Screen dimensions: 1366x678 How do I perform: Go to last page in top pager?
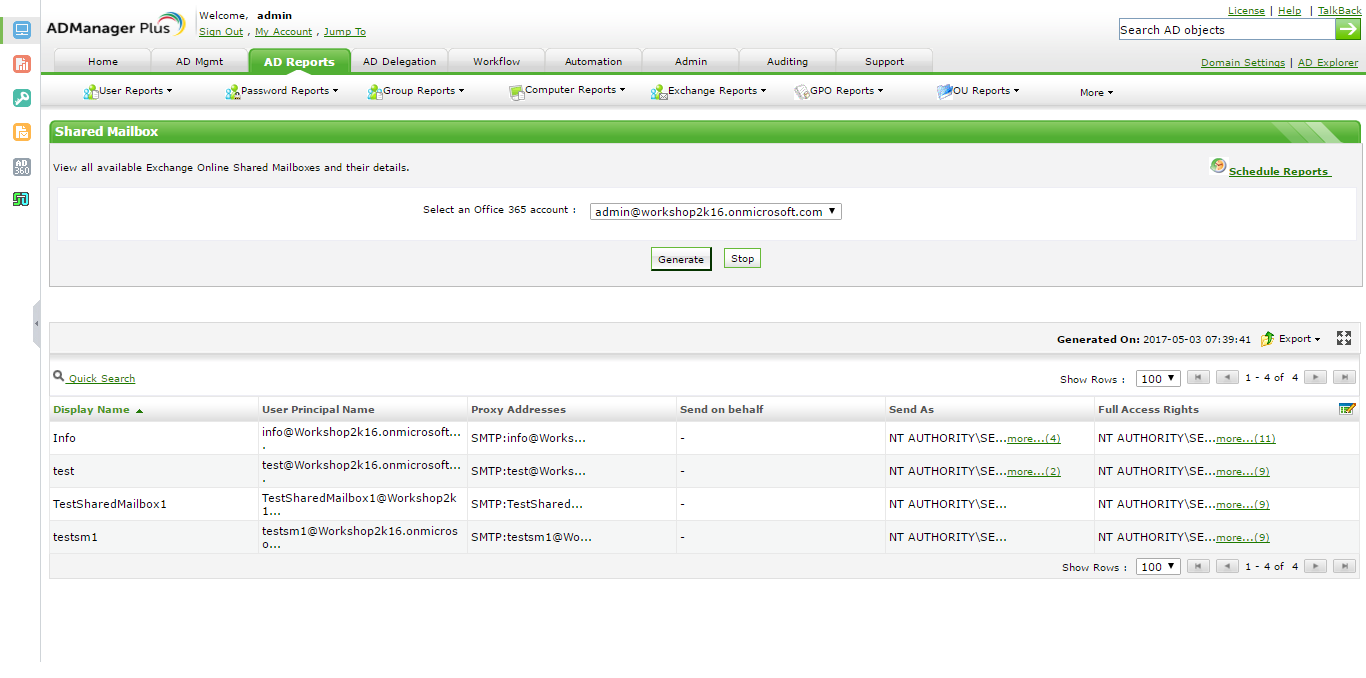[1345, 378]
